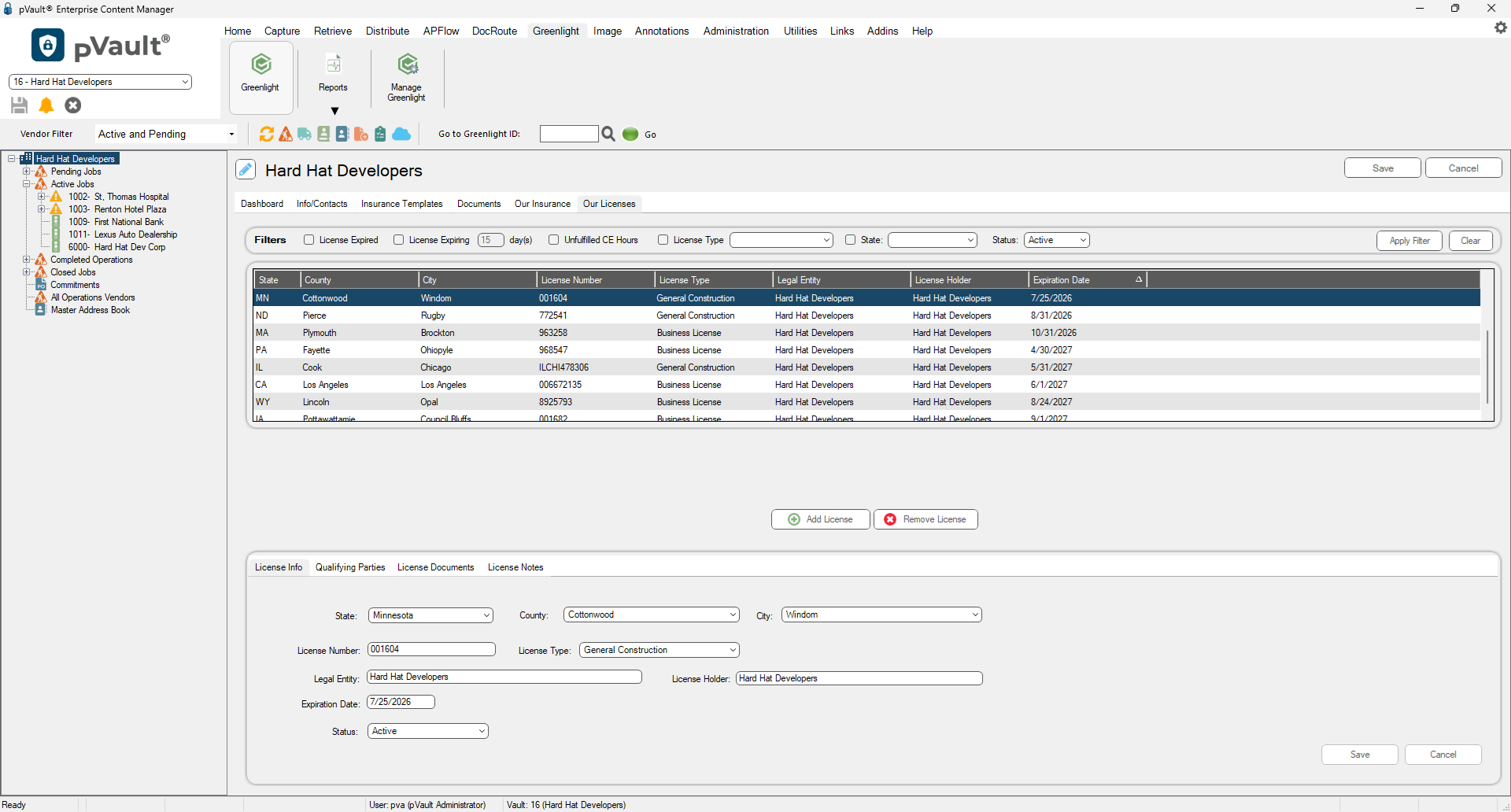
Task: Open the Minnesota State dropdown
Action: click(430, 615)
